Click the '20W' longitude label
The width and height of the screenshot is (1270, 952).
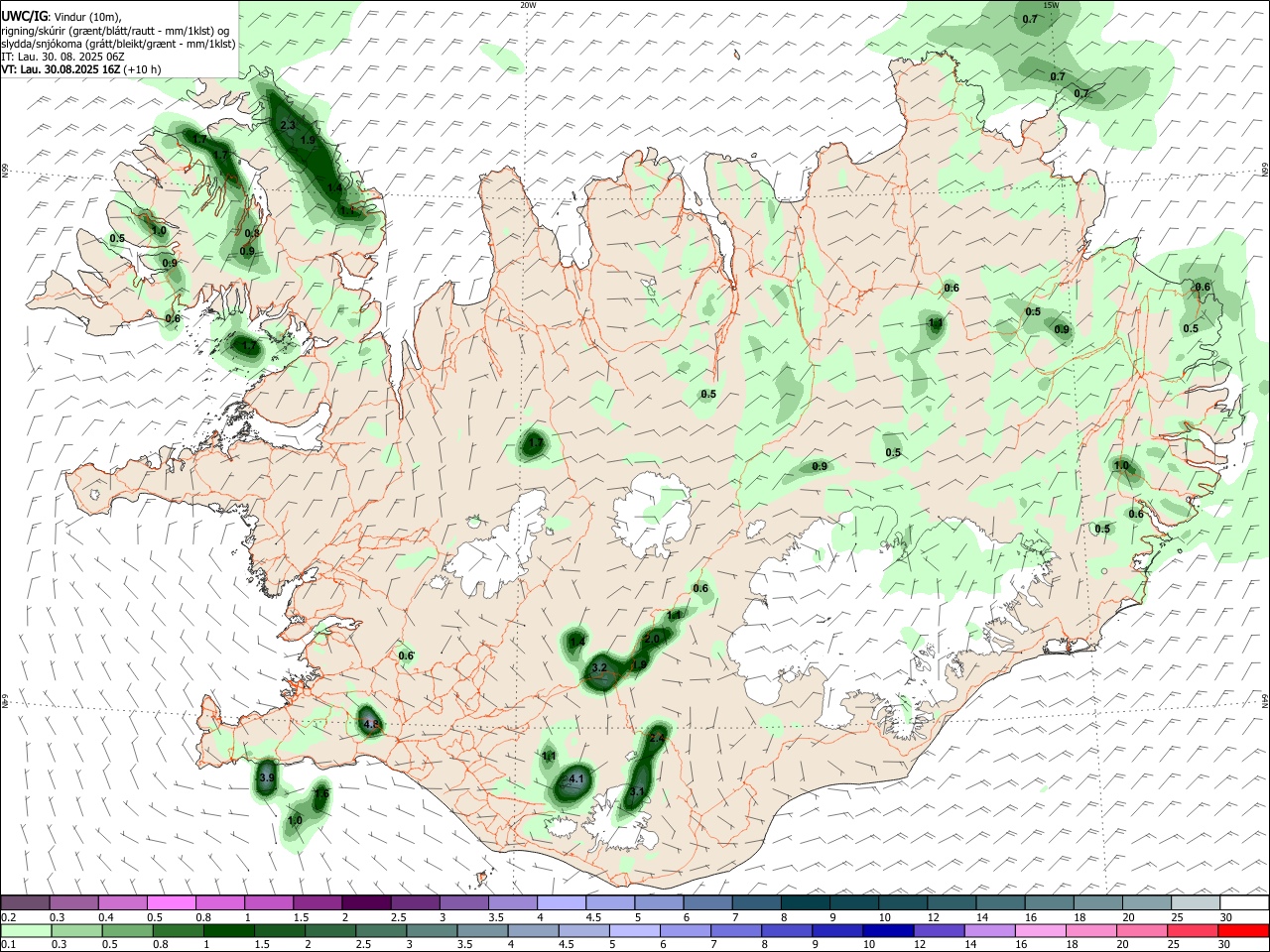point(528,5)
